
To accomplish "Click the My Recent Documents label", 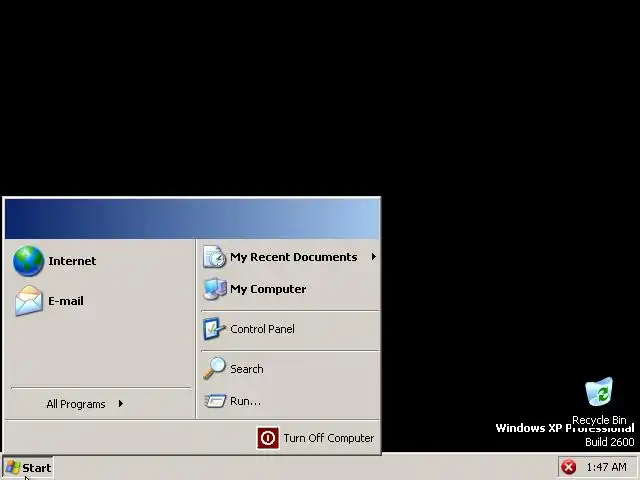I will [x=293, y=257].
